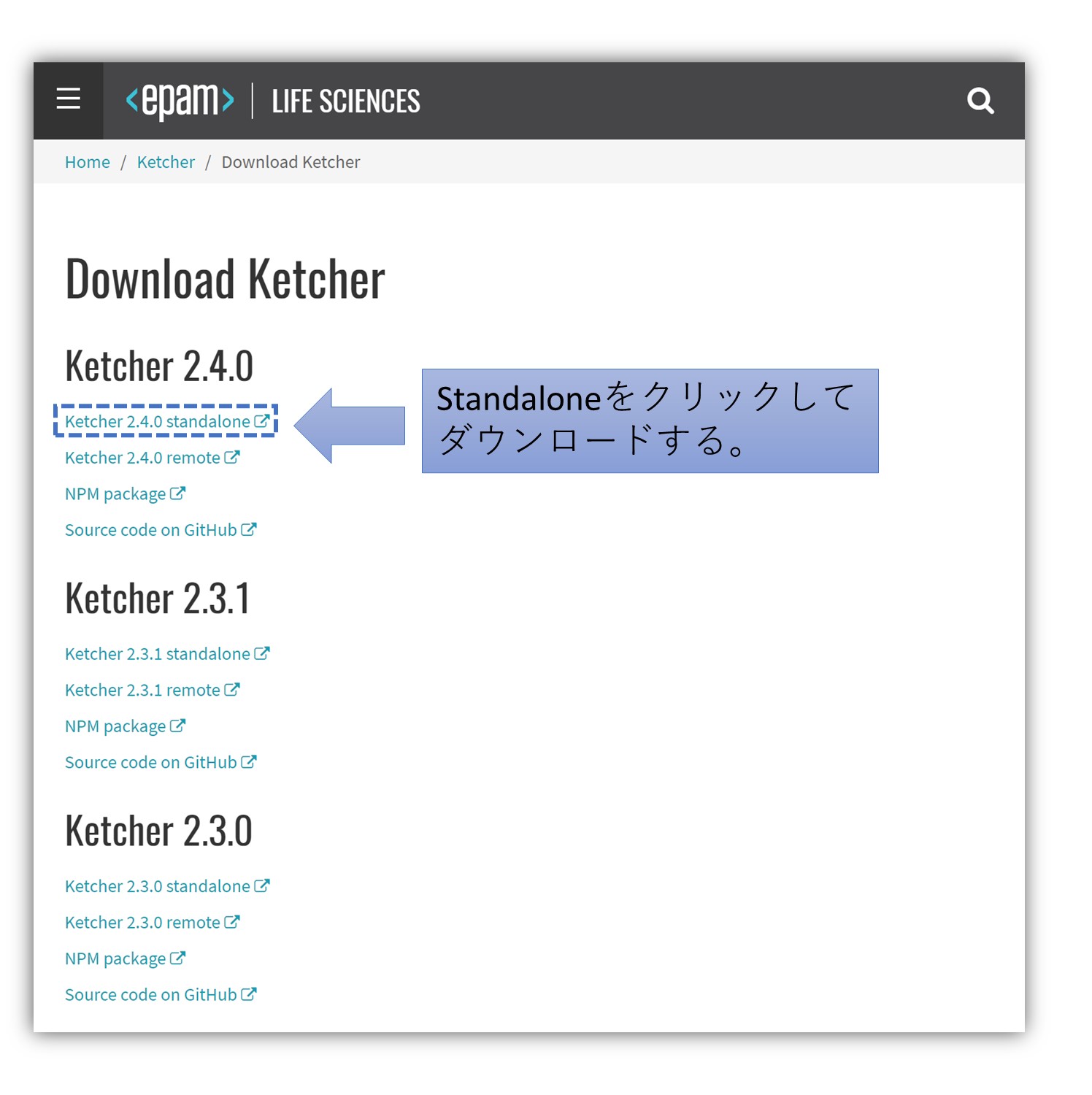The width and height of the screenshot is (1092, 1095).
Task: Open Ketcher 2.4.0 remote link
Action: (141, 457)
